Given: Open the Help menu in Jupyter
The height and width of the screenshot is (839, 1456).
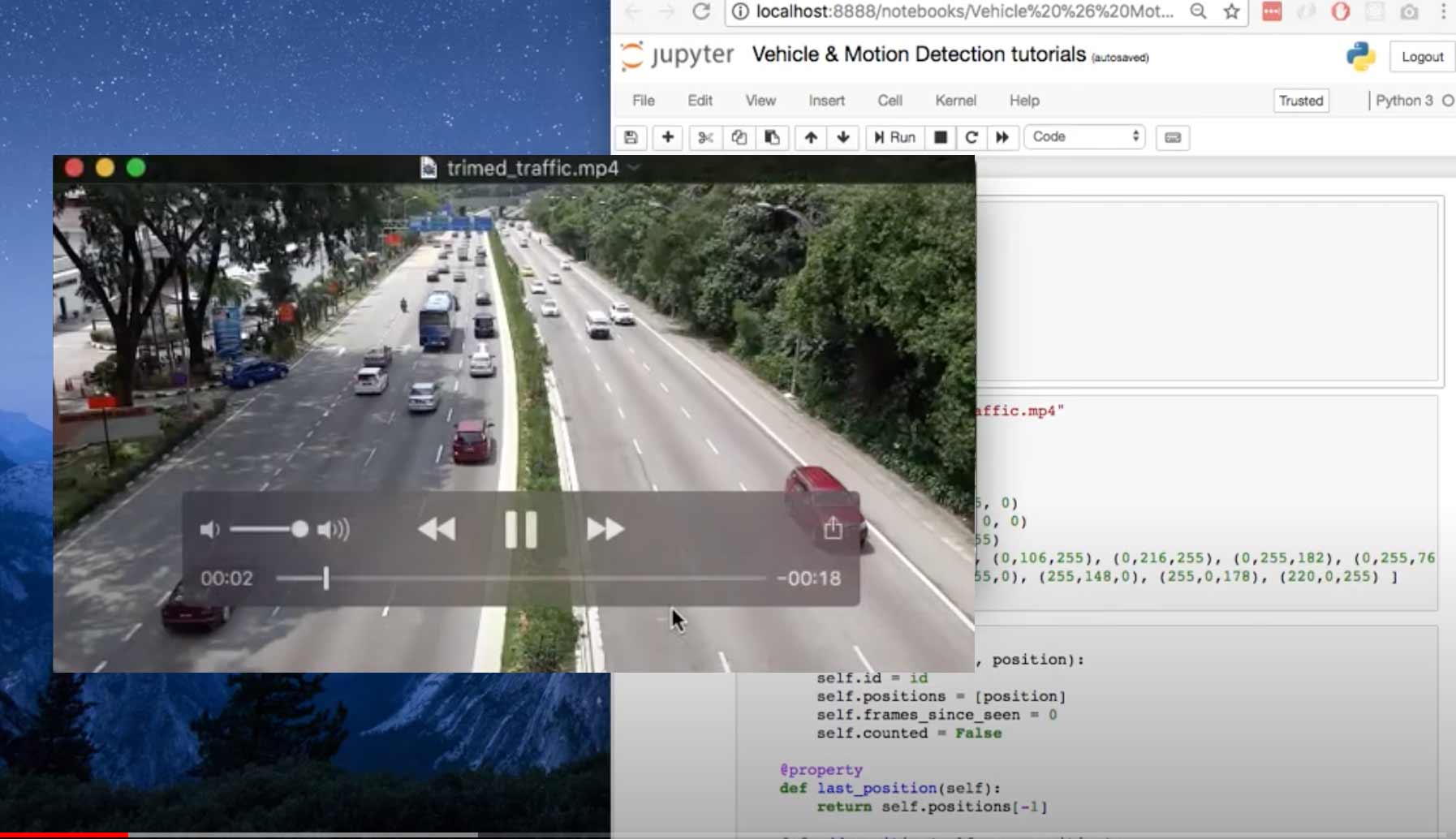Looking at the screenshot, I should pos(1024,101).
